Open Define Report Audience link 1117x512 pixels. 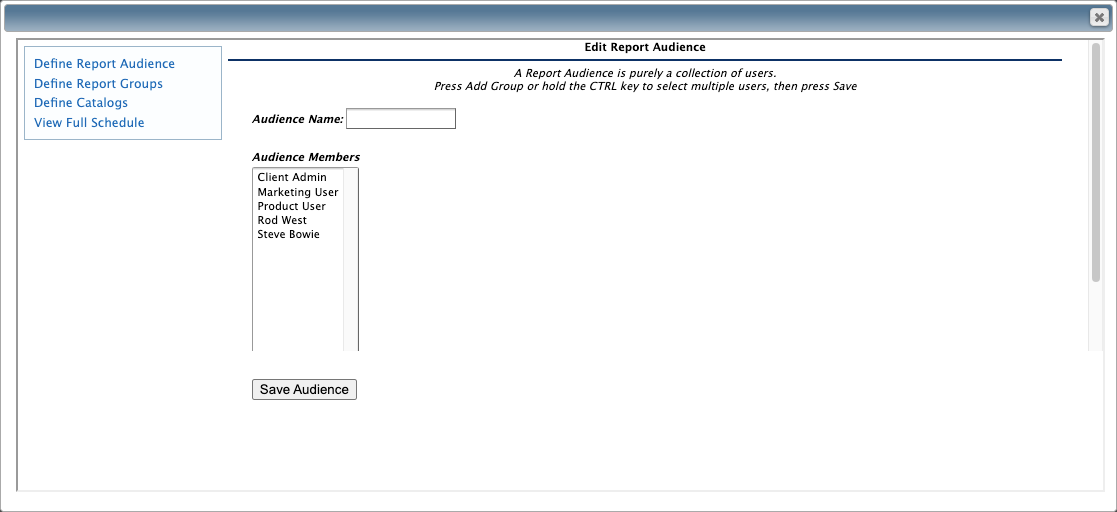click(104, 64)
